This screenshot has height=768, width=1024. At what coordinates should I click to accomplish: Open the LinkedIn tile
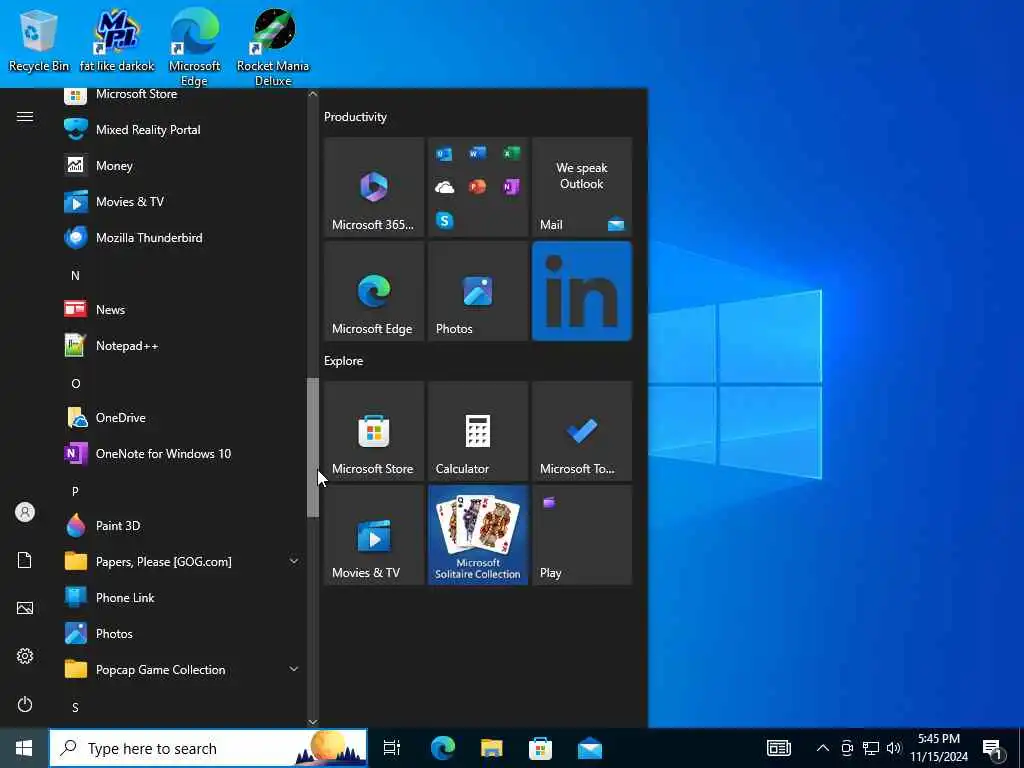pyautogui.click(x=582, y=291)
